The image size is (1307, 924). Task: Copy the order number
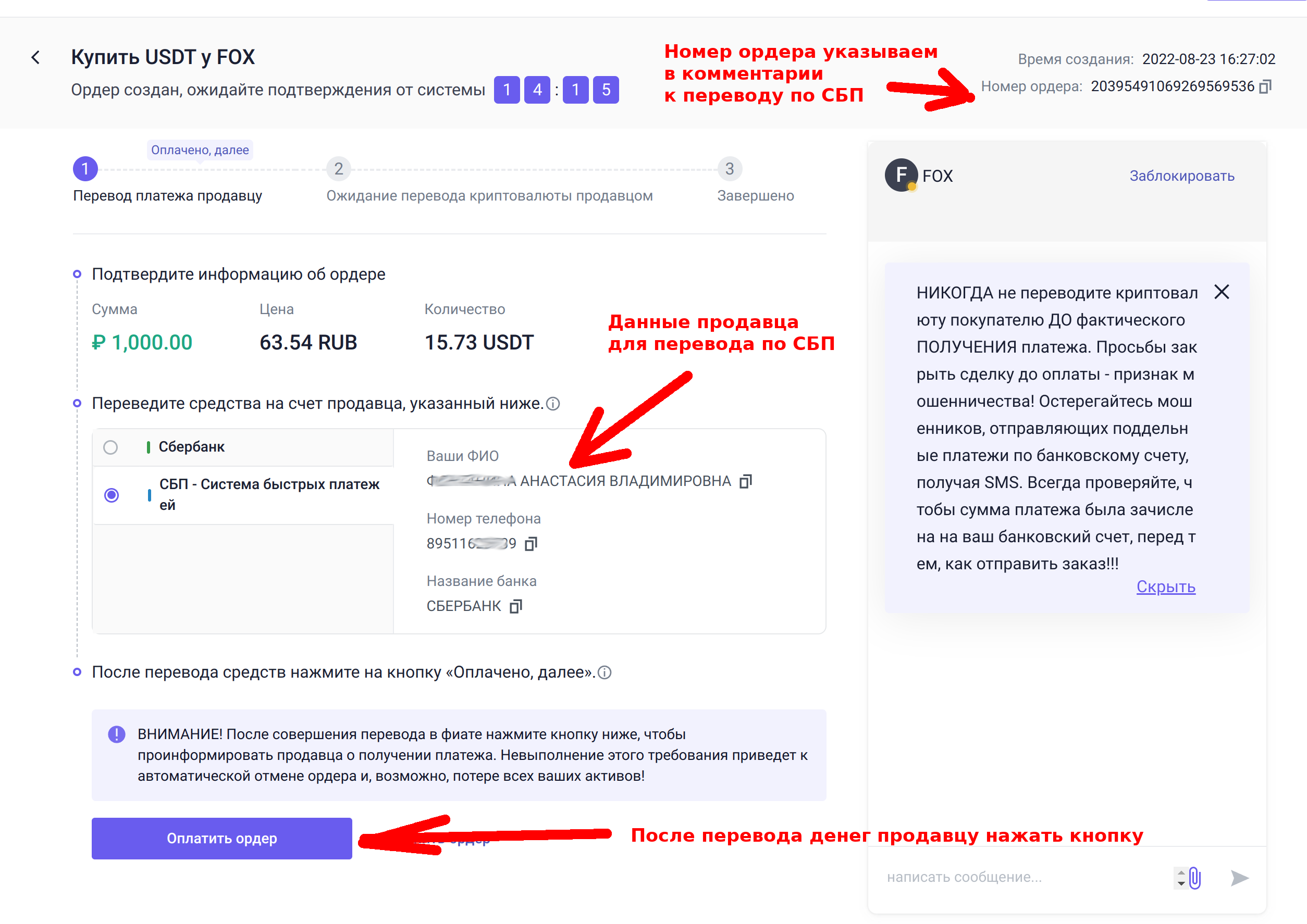coord(1265,86)
